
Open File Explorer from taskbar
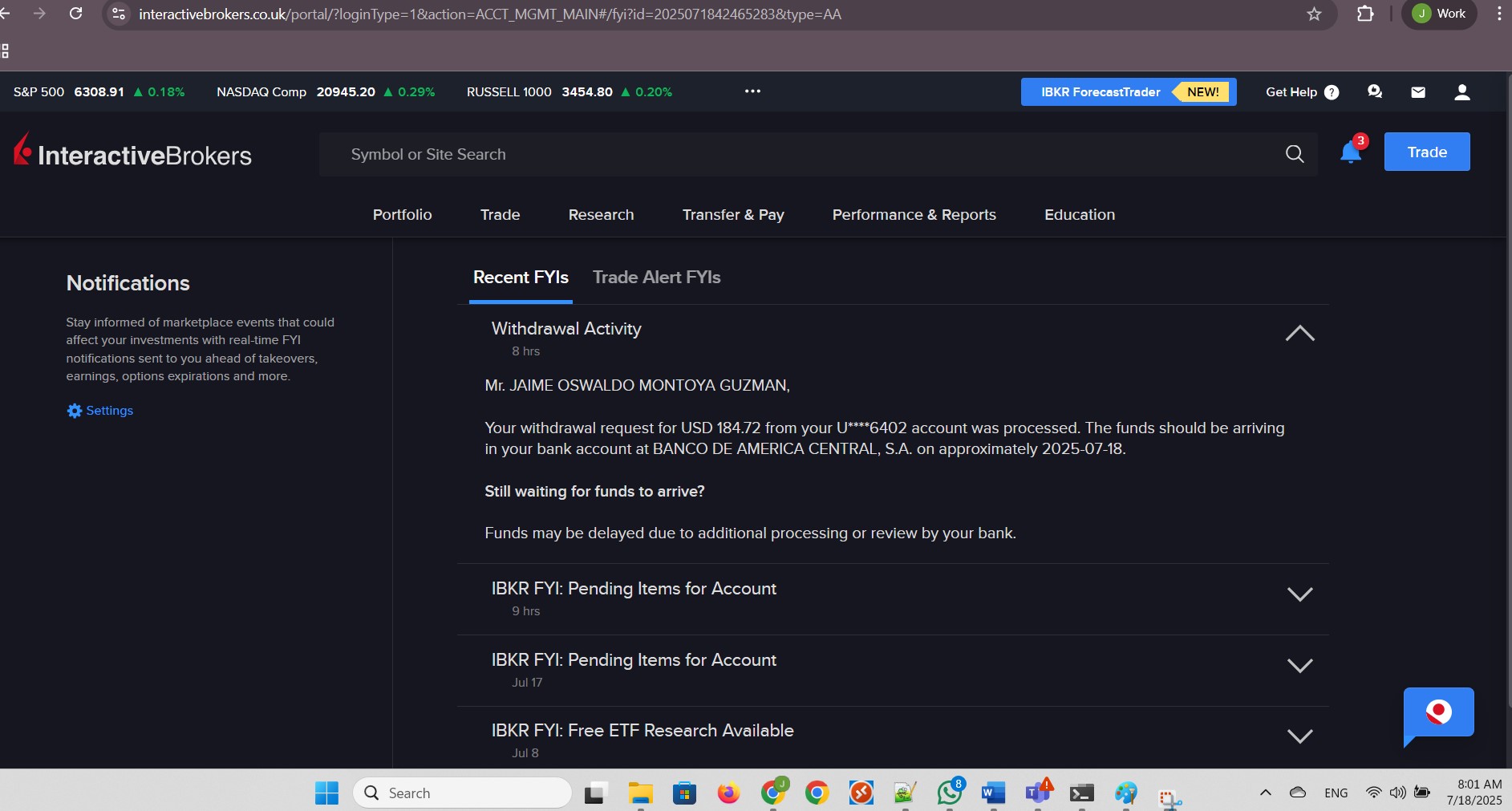[x=640, y=793]
